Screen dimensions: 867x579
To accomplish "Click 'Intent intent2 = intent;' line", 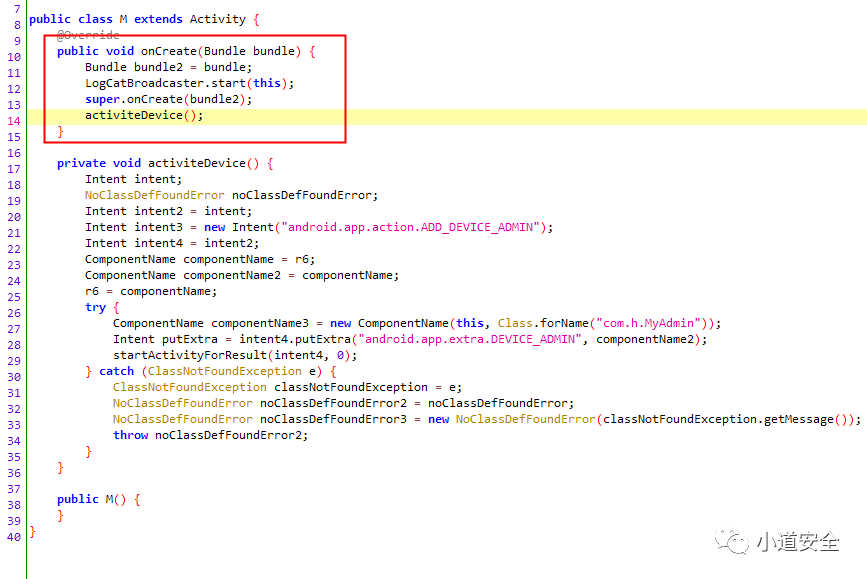I will click(169, 211).
